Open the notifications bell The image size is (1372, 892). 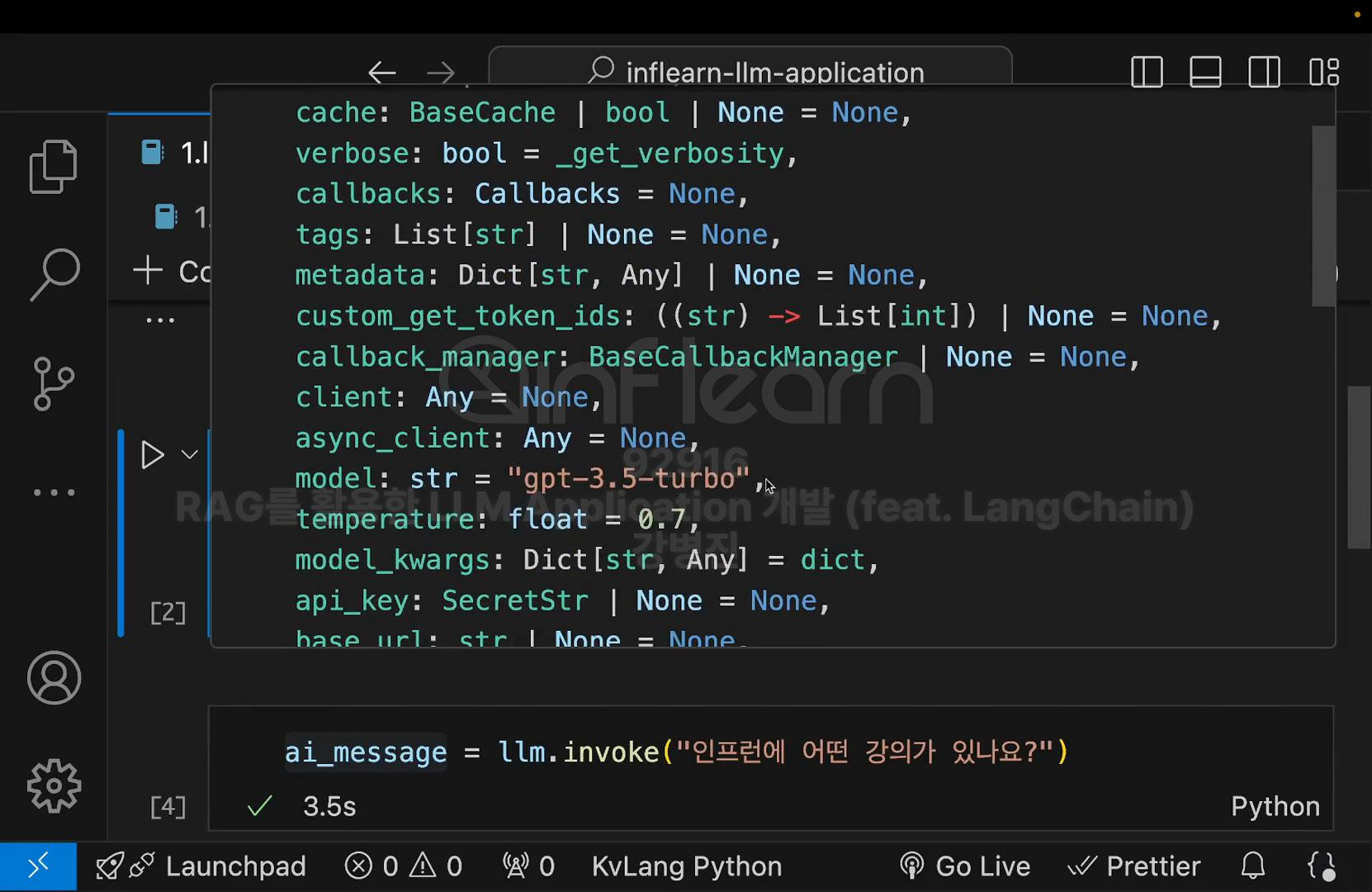tap(1253, 866)
